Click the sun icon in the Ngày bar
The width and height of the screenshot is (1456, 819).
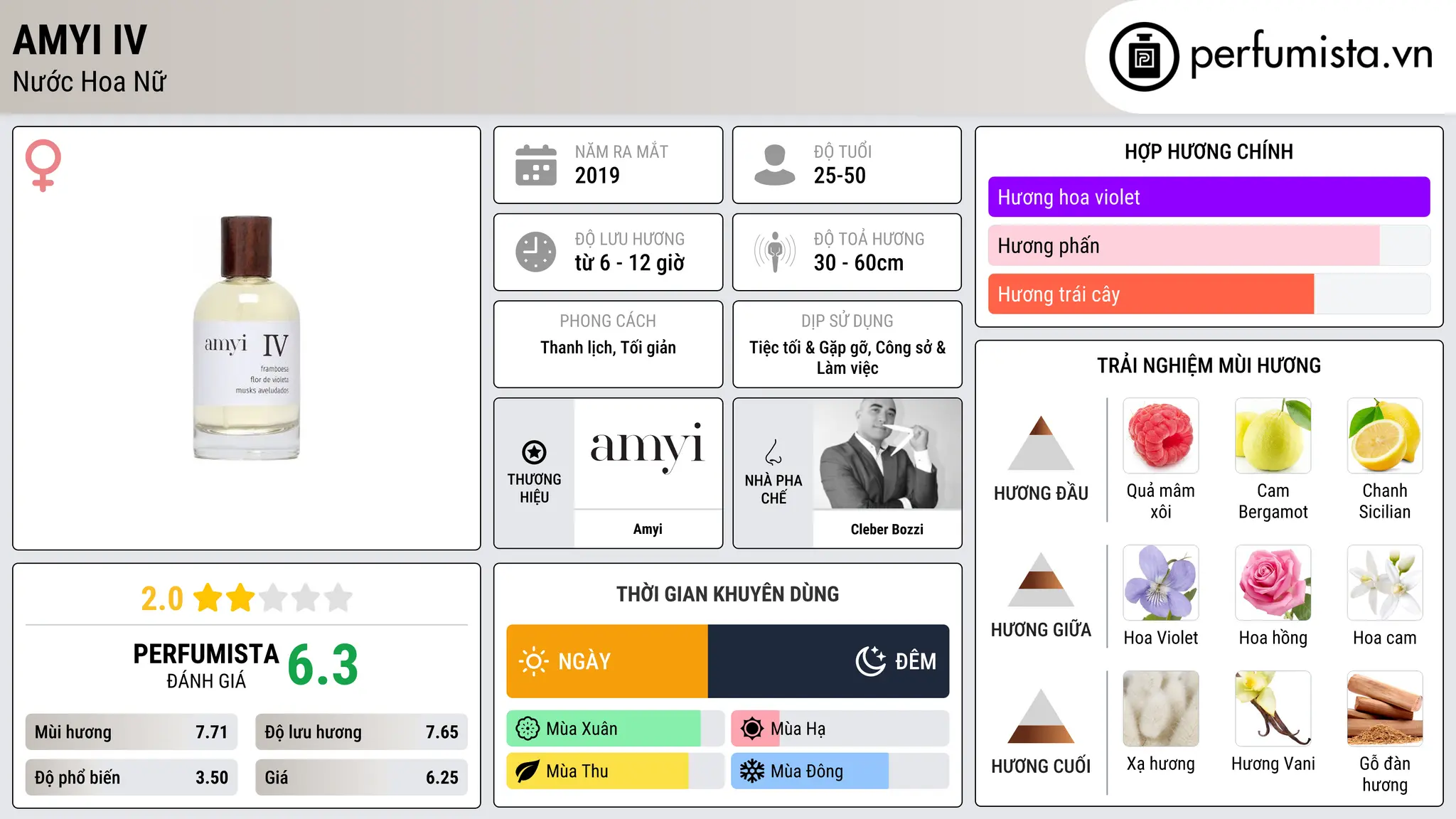(x=534, y=661)
